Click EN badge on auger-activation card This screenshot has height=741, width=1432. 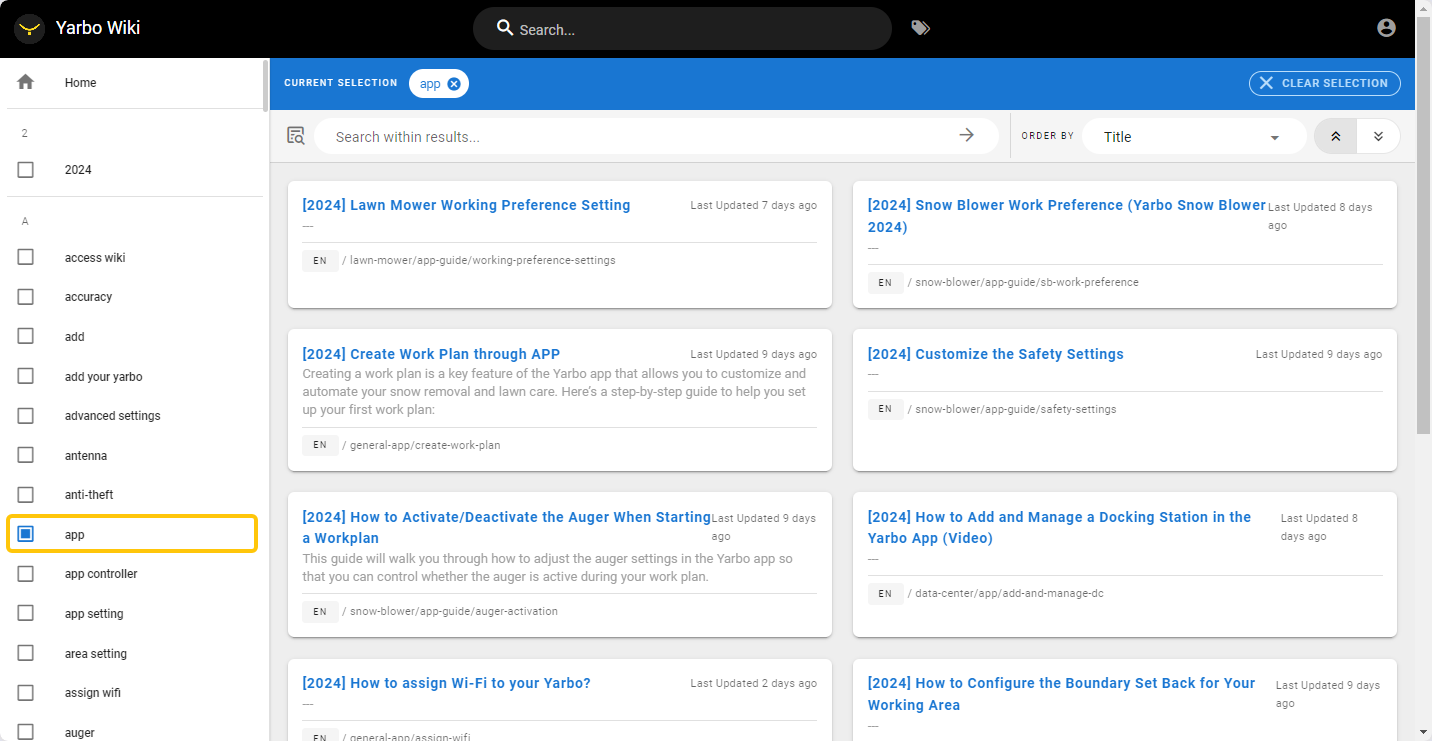click(x=320, y=611)
